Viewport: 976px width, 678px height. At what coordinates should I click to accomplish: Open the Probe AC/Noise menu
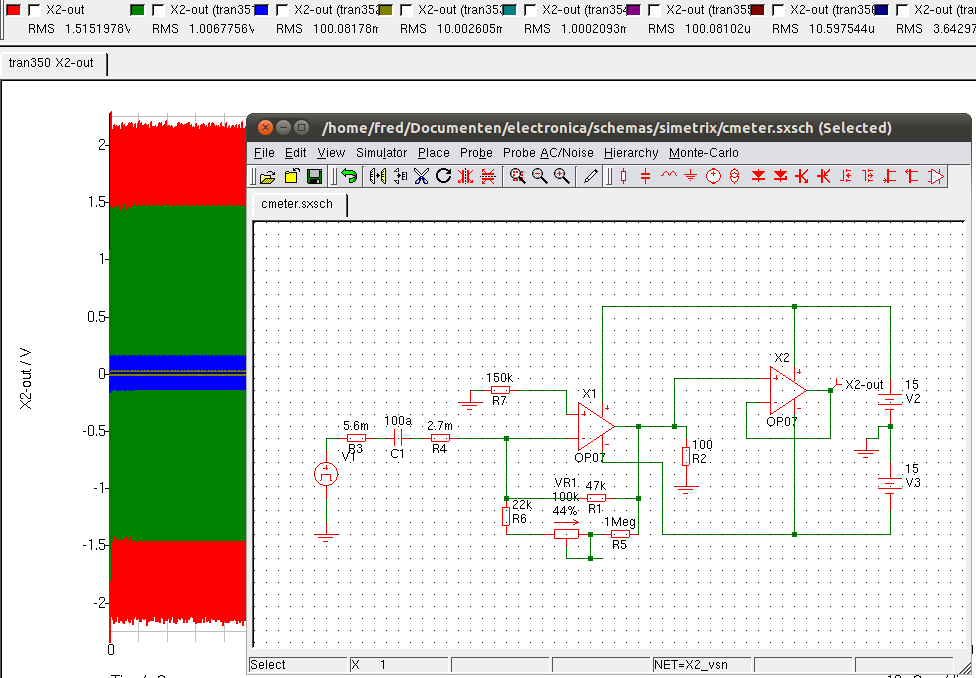pos(548,153)
